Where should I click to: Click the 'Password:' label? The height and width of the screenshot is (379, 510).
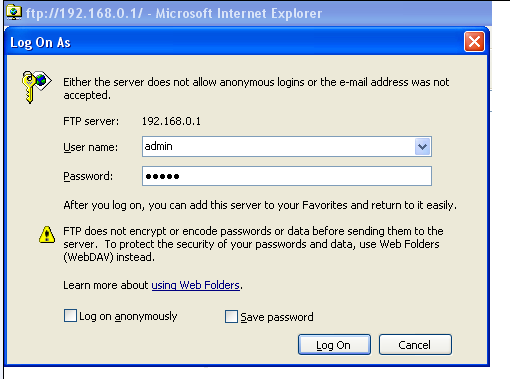coord(88,176)
